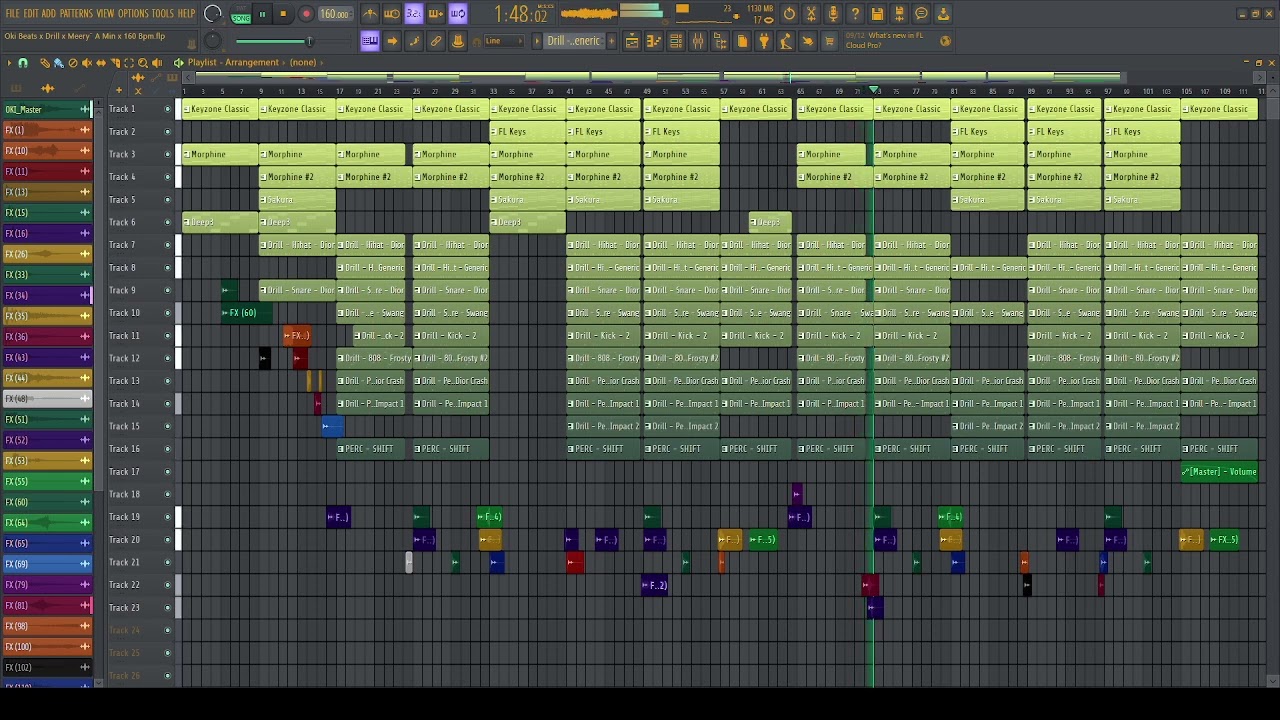Open the Line snap dropdown
The image size is (1280, 720).
pos(503,41)
